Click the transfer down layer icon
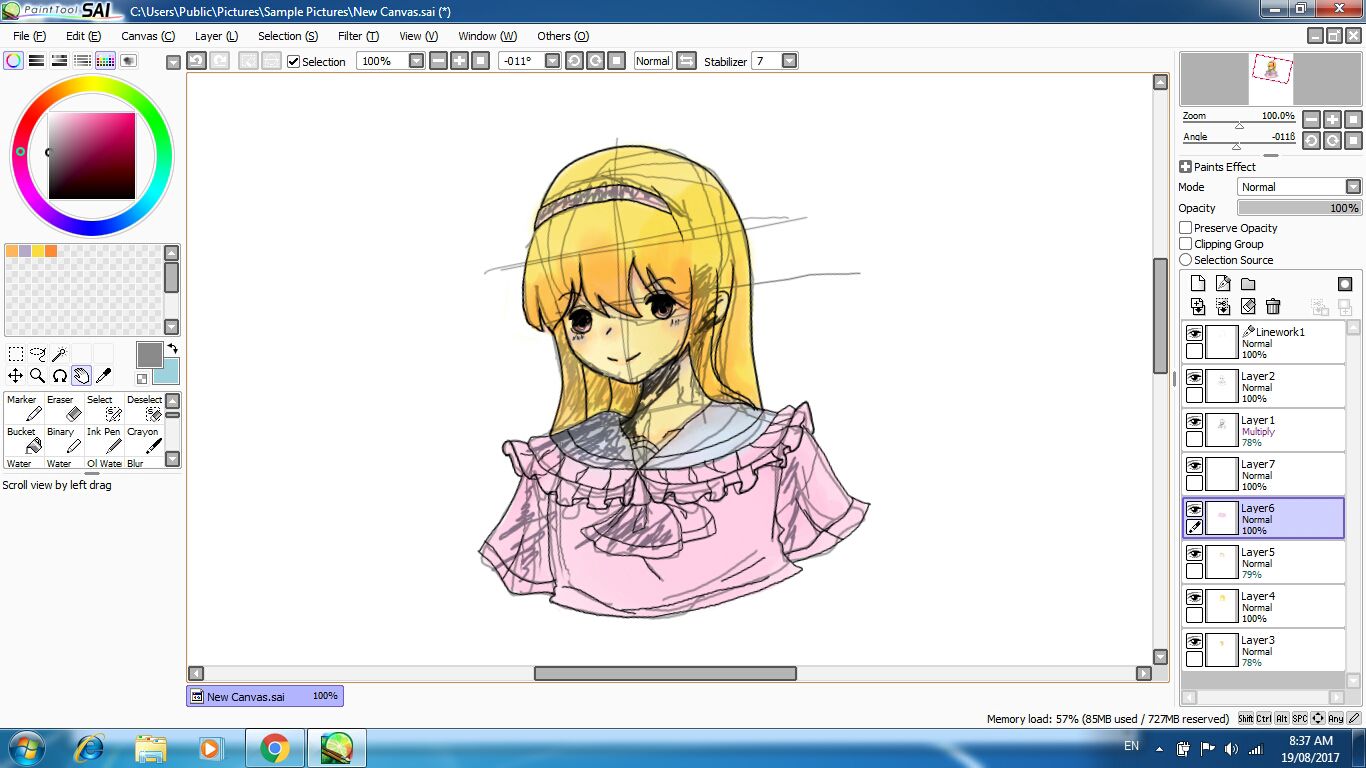 [1198, 306]
